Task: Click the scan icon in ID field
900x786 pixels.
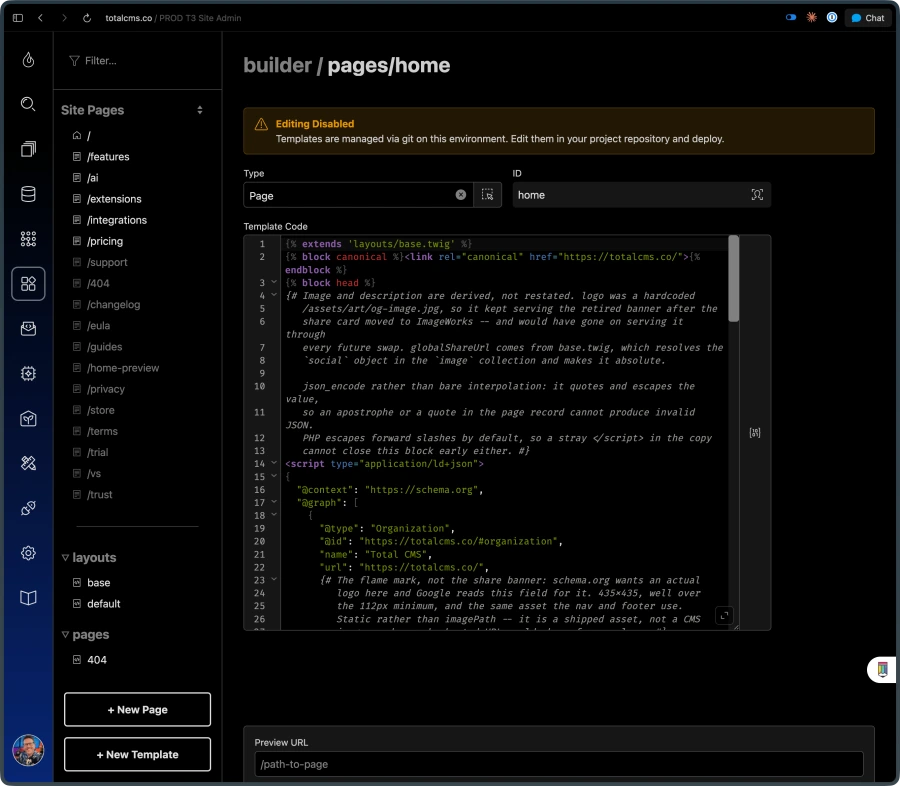Action: (x=757, y=195)
